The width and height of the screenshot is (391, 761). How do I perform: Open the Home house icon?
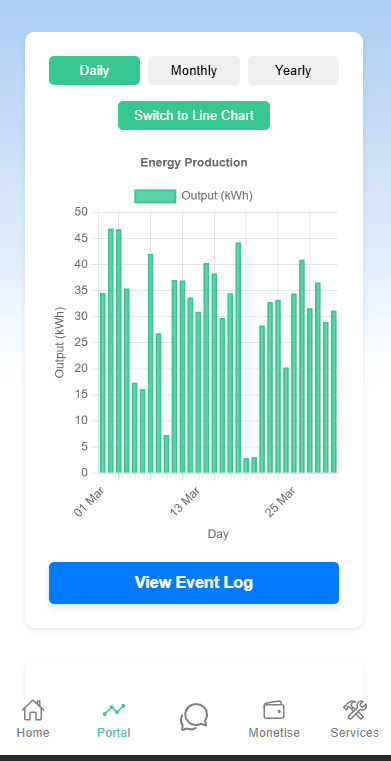(33, 710)
